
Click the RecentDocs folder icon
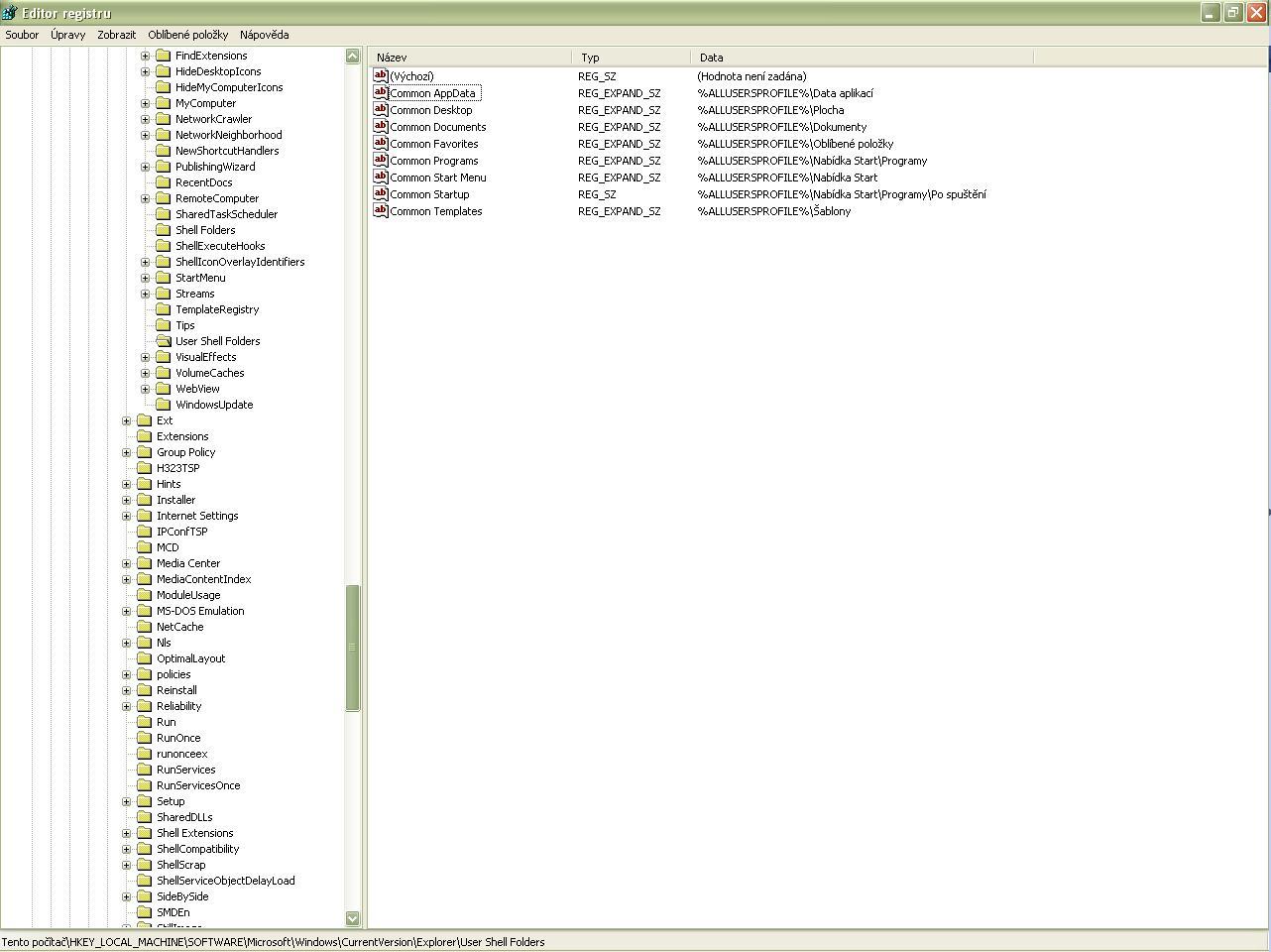(x=164, y=182)
